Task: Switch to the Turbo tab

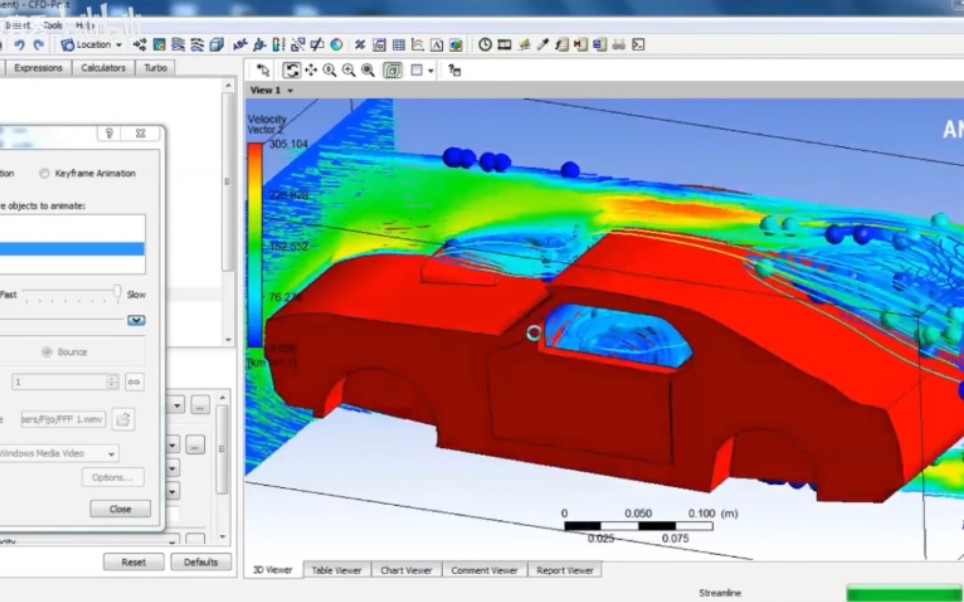Action: click(x=155, y=68)
